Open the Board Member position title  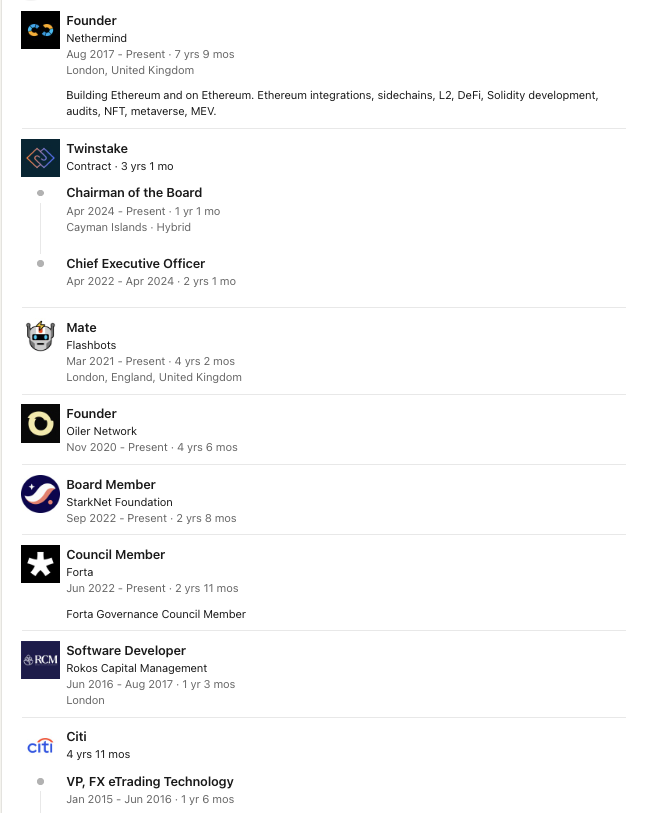(x=111, y=485)
